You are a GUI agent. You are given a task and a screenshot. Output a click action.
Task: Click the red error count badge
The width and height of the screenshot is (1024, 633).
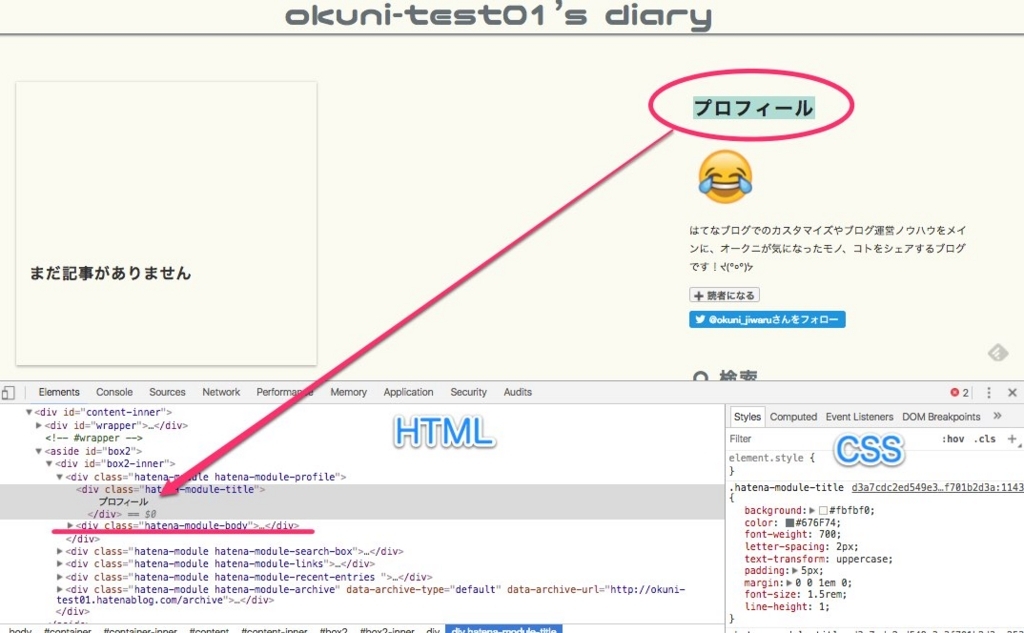tap(959, 393)
